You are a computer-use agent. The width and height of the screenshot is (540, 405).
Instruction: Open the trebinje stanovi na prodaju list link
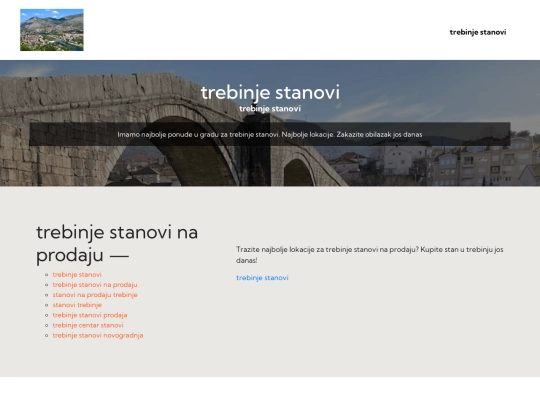[95, 285]
